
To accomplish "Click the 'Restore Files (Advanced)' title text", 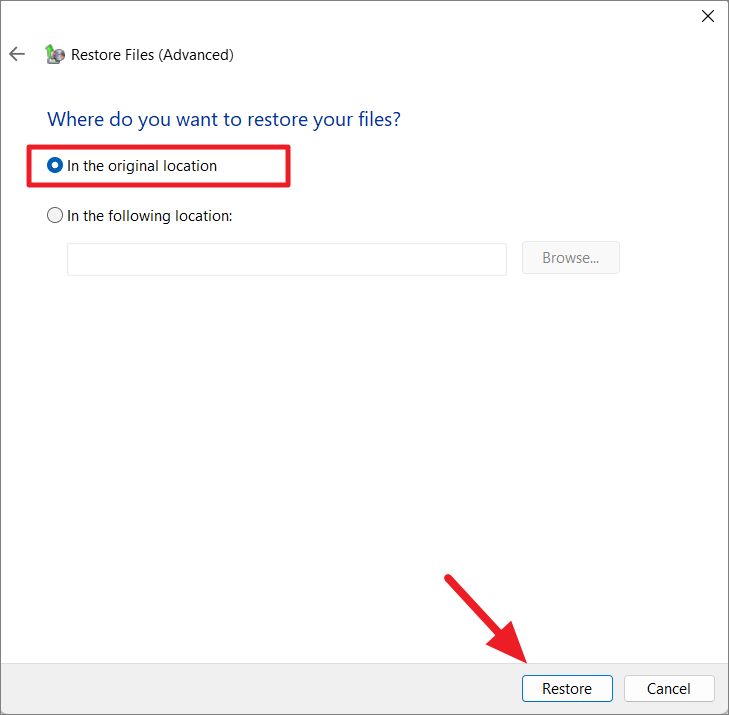I will 152,55.
